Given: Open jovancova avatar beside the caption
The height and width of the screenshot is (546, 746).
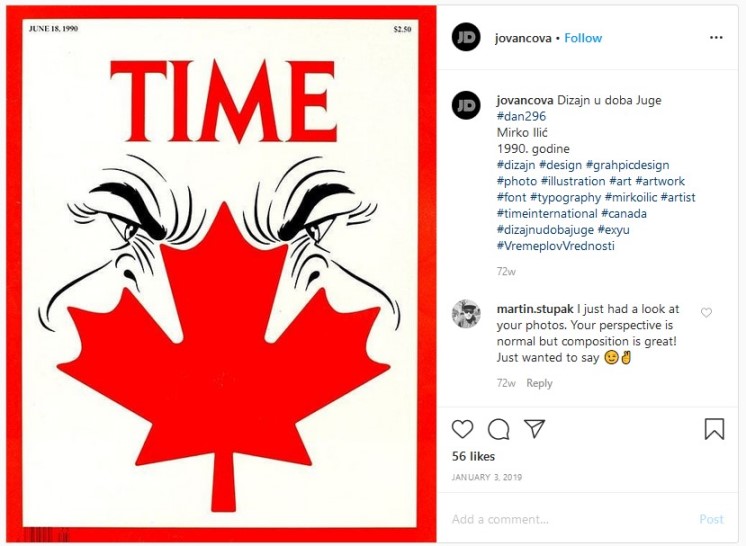Looking at the screenshot, I should [466, 105].
